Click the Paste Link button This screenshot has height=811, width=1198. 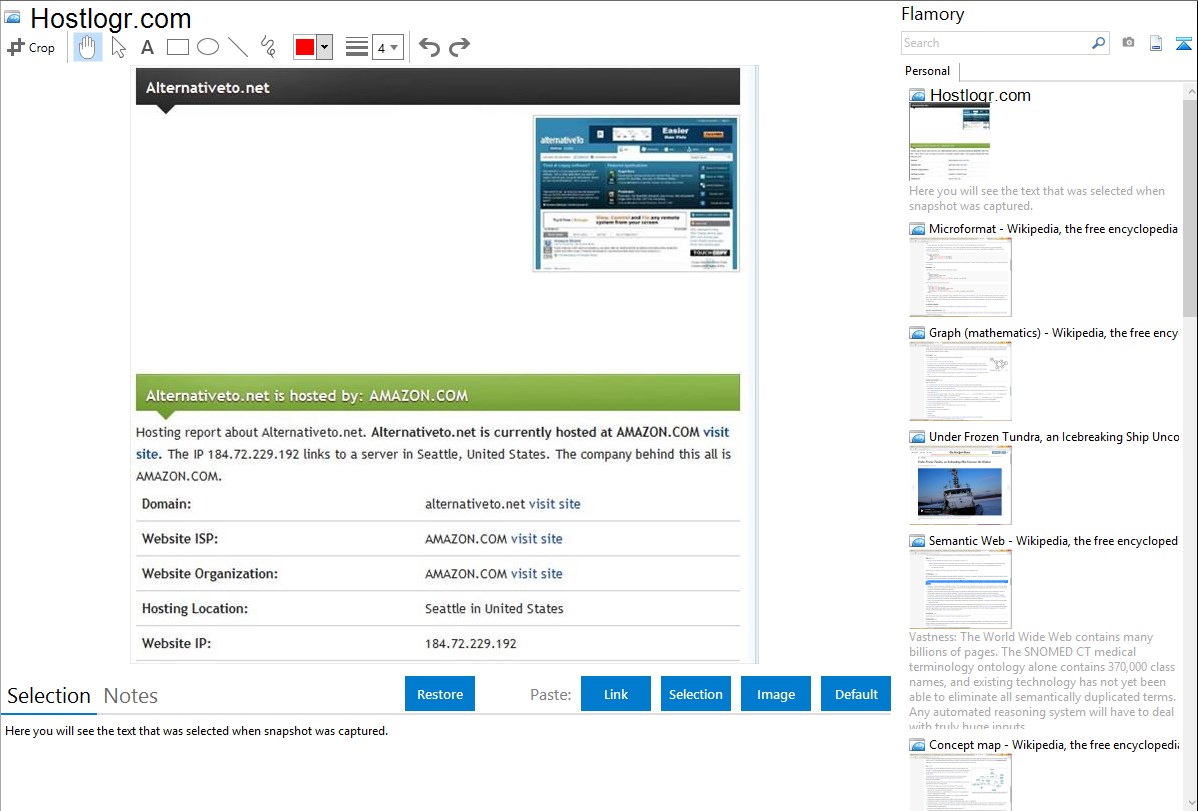(x=616, y=694)
